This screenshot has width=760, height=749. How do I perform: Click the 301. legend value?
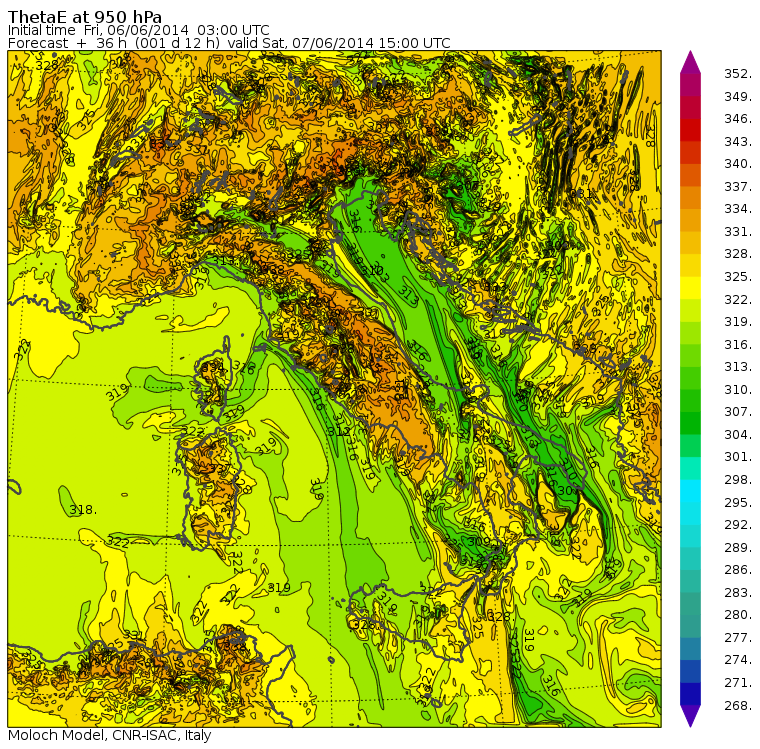738,457
